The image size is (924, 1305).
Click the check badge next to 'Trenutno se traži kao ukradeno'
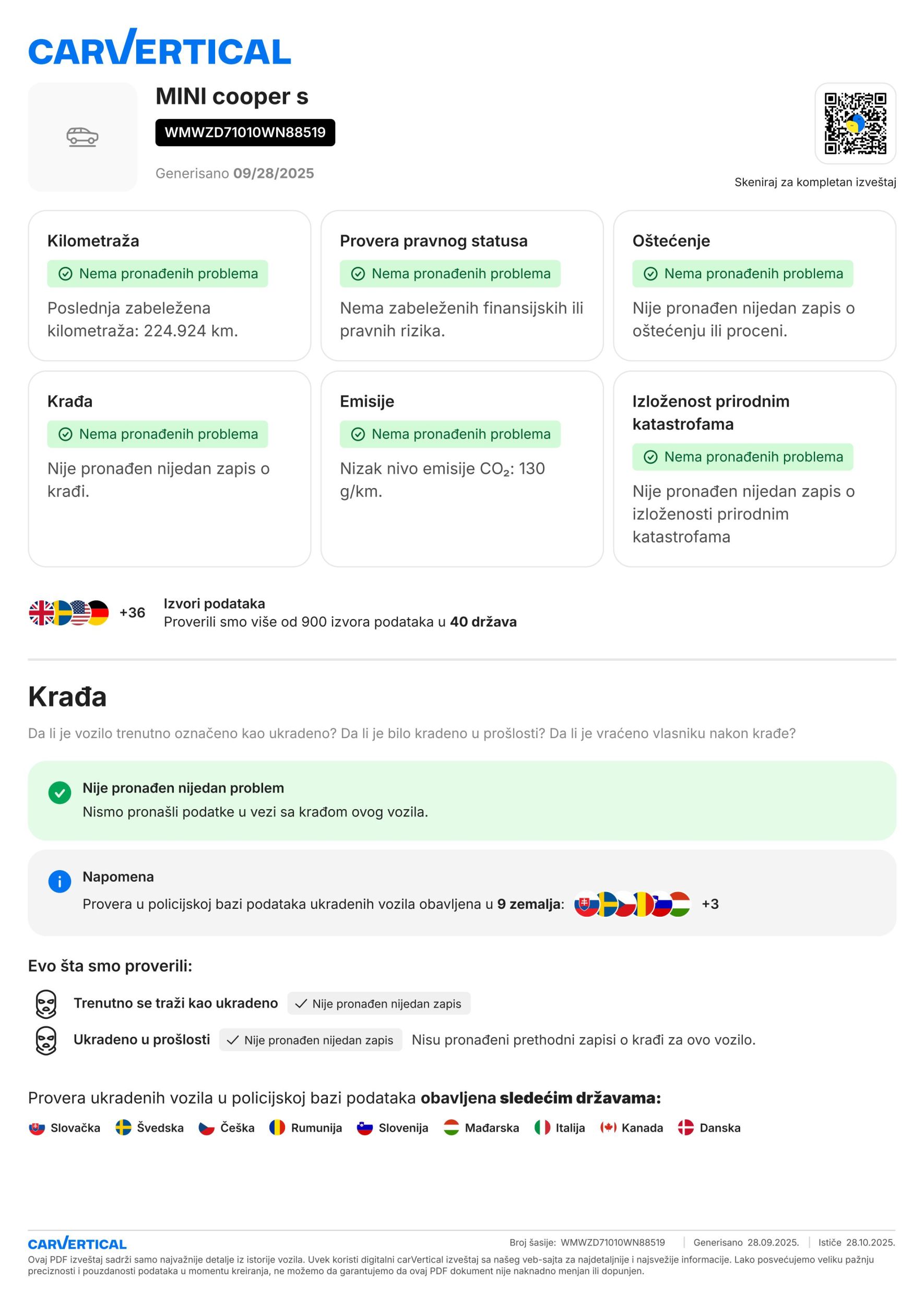[378, 1003]
